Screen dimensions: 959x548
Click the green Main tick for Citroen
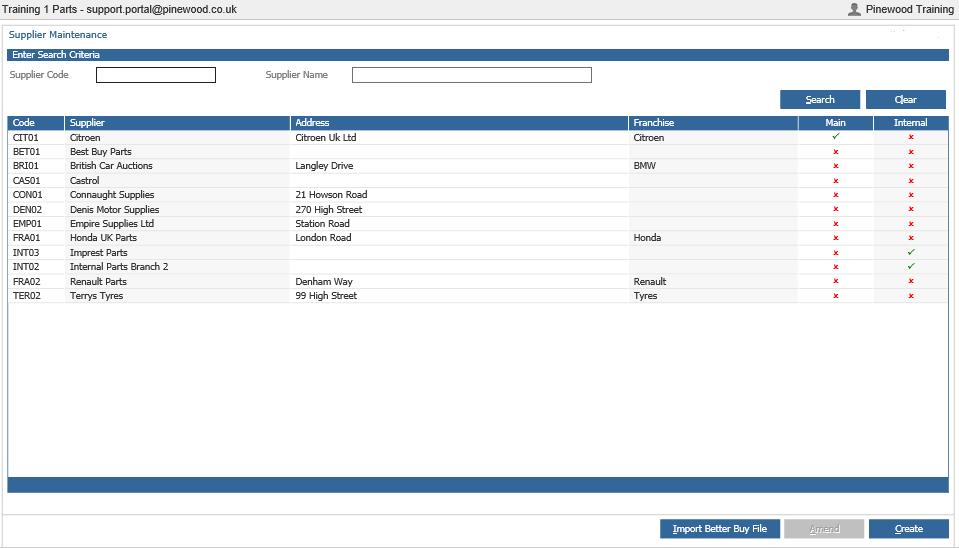tap(835, 137)
